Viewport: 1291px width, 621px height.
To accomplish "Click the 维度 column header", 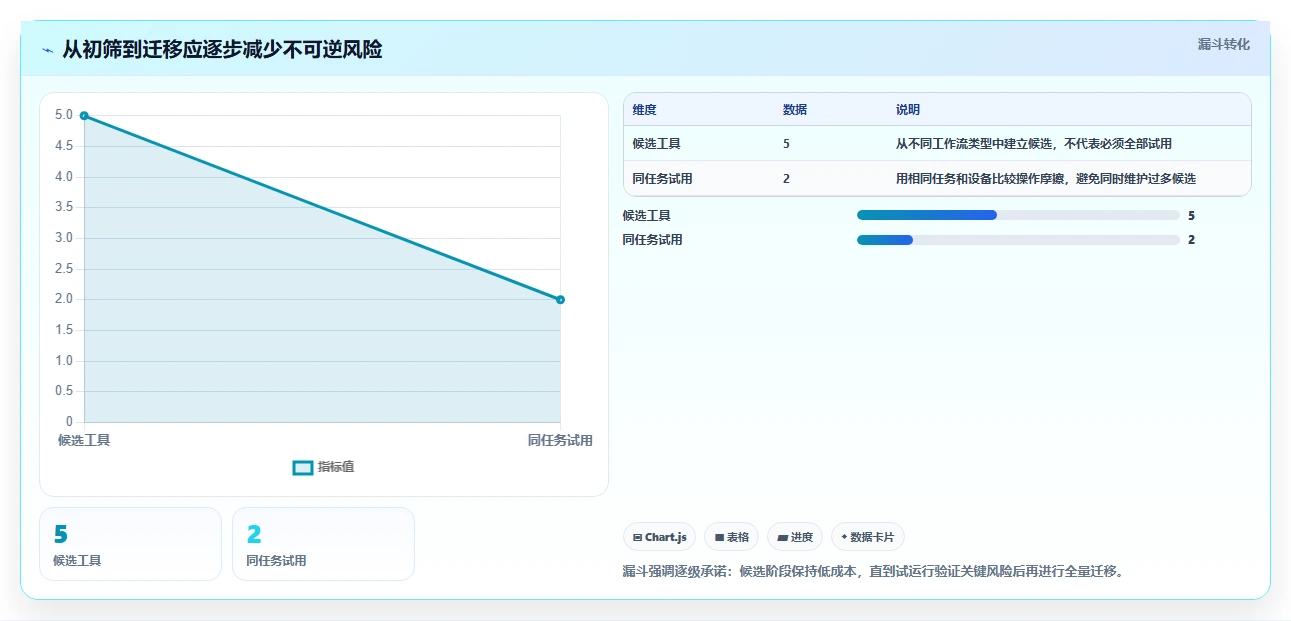I will [x=645, y=110].
